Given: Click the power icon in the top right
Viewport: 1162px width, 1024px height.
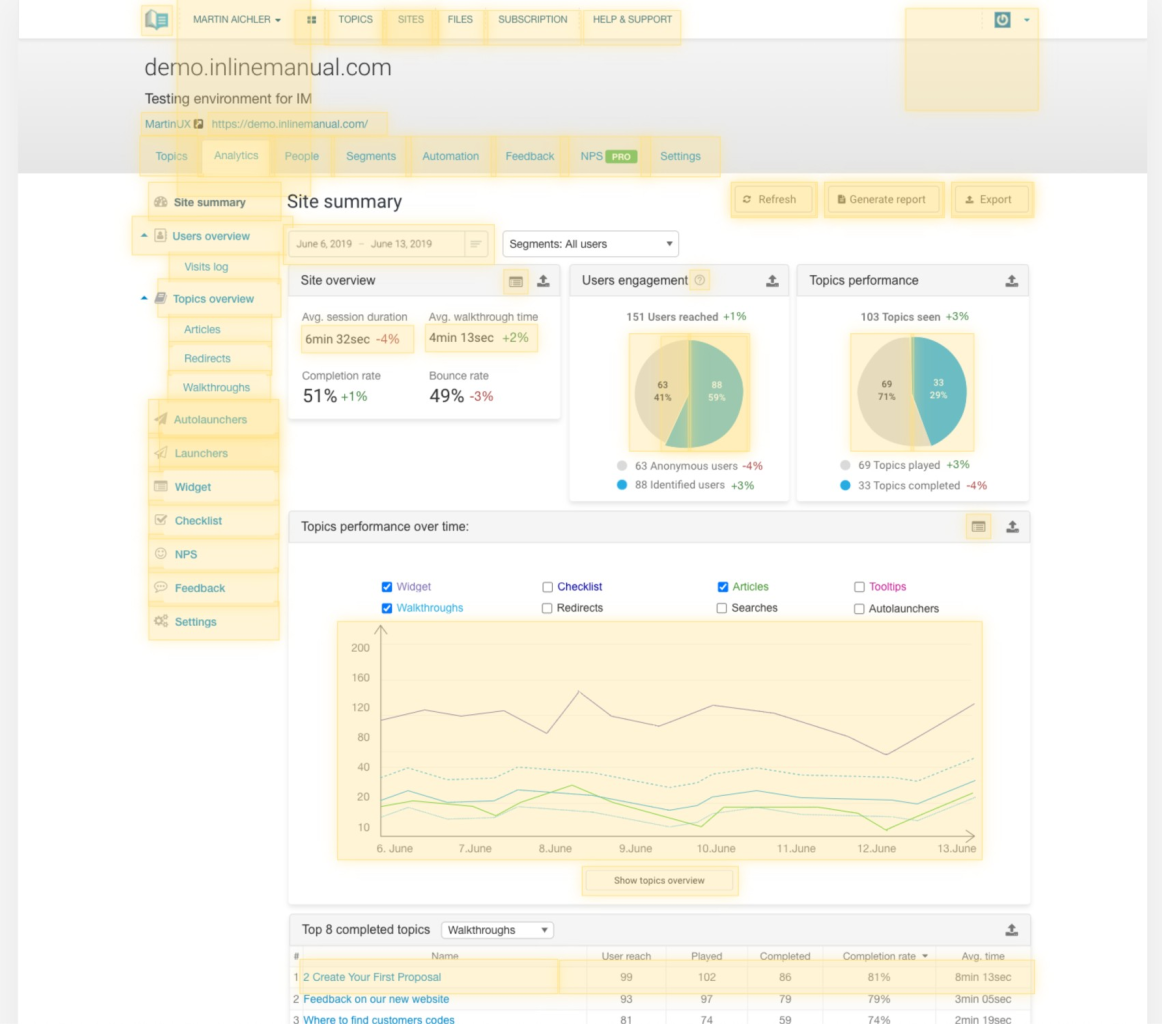Looking at the screenshot, I should tap(1002, 20).
